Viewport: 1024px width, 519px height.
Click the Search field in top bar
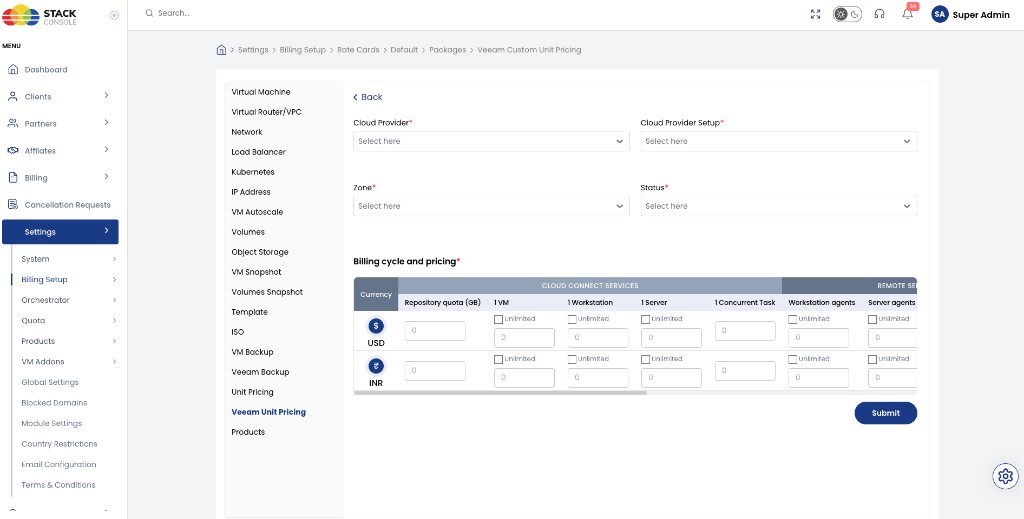[174, 13]
